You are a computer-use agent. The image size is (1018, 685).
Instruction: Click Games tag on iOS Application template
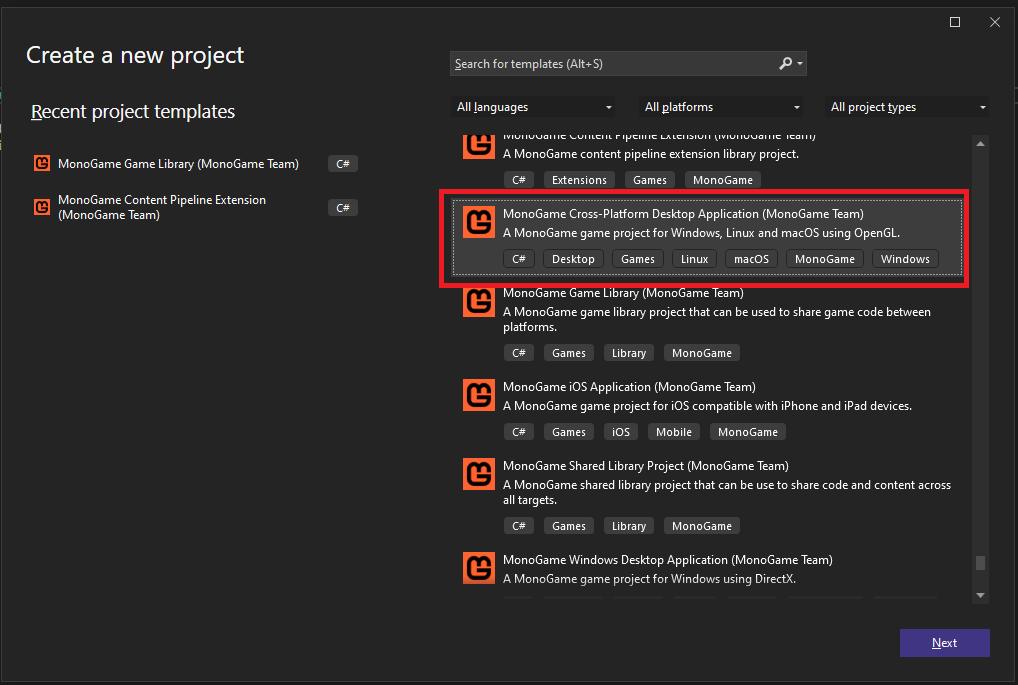coord(569,432)
